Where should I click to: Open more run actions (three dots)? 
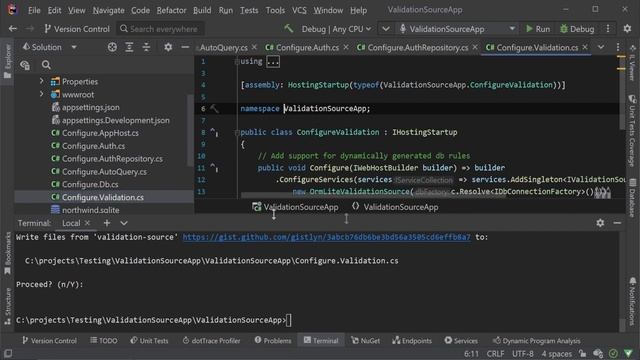click(x=608, y=29)
